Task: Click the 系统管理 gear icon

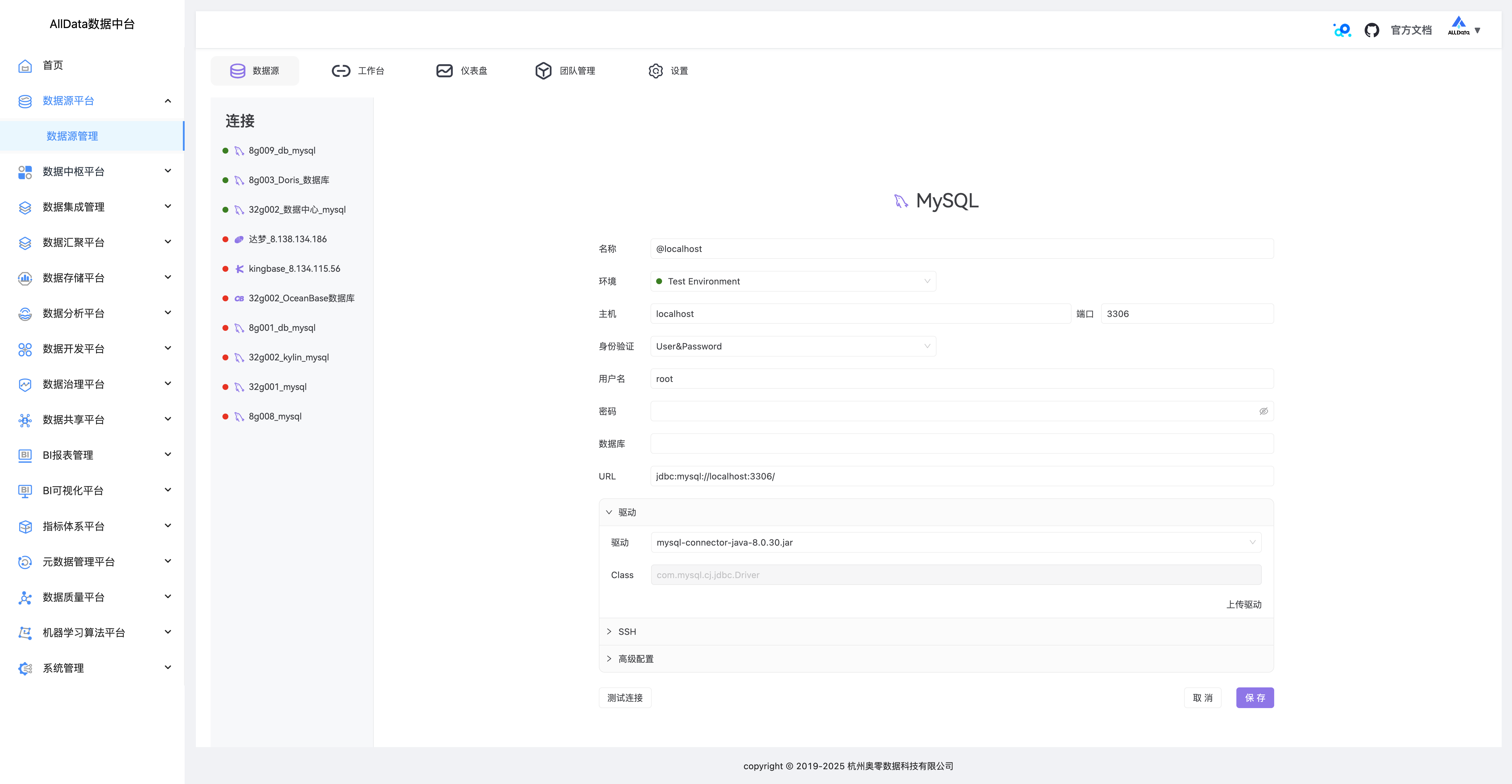Action: pyautogui.click(x=25, y=668)
